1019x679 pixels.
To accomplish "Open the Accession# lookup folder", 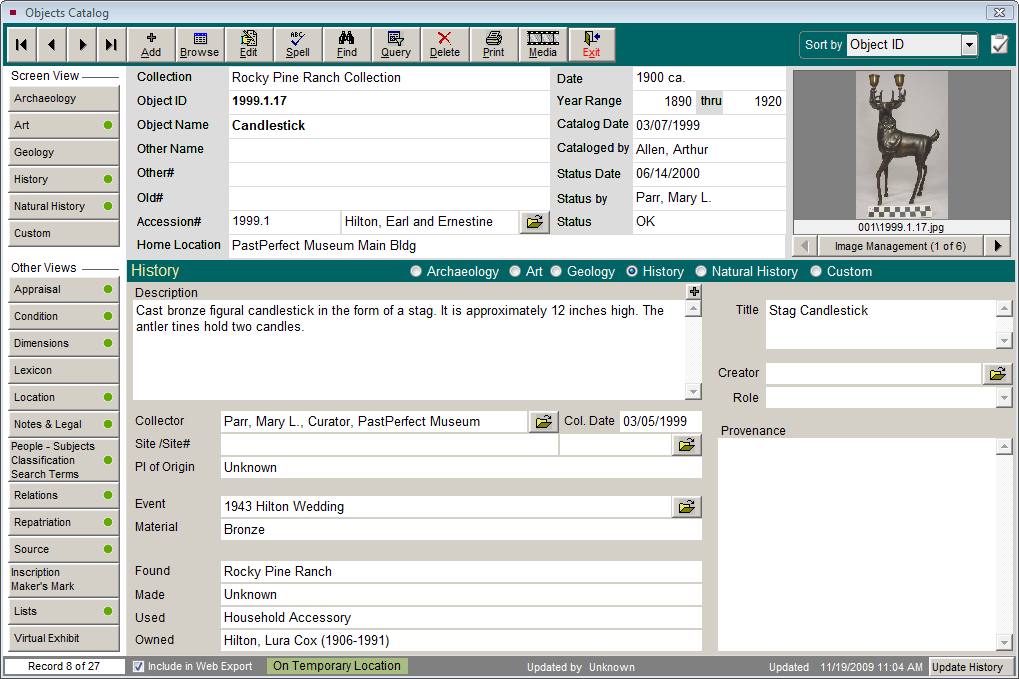I will click(534, 221).
